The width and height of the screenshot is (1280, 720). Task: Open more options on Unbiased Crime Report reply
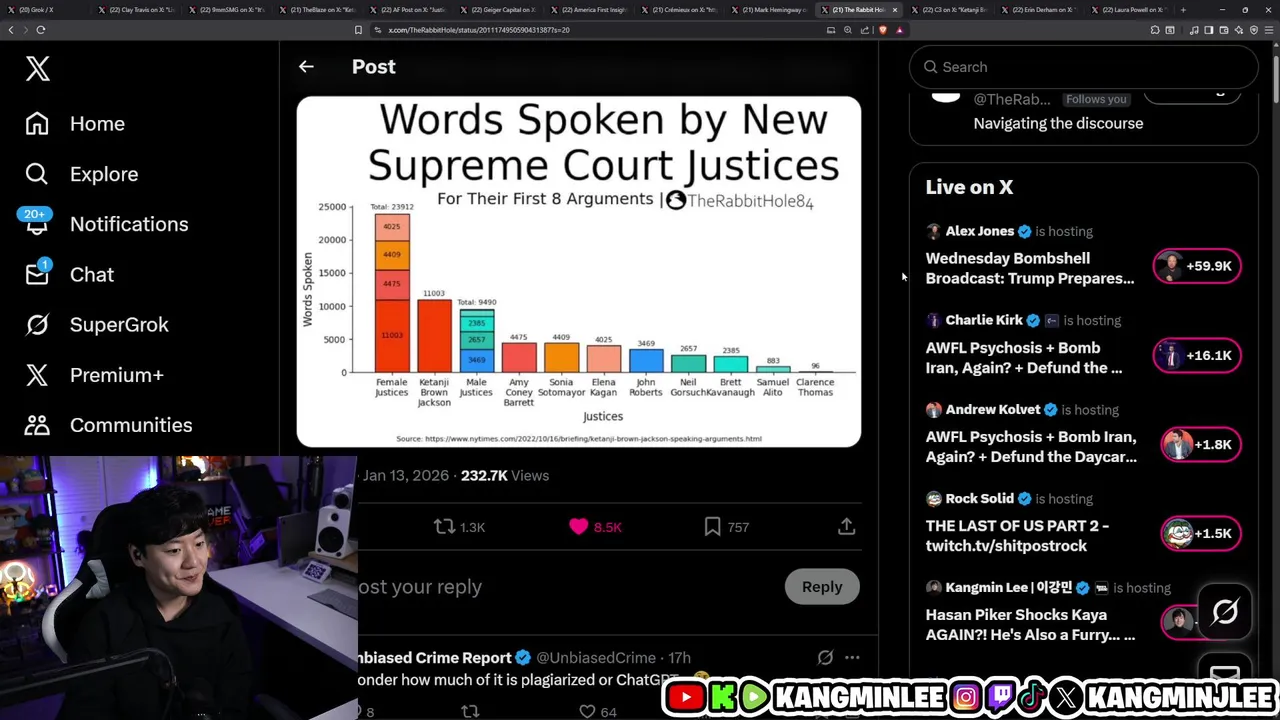(852, 657)
